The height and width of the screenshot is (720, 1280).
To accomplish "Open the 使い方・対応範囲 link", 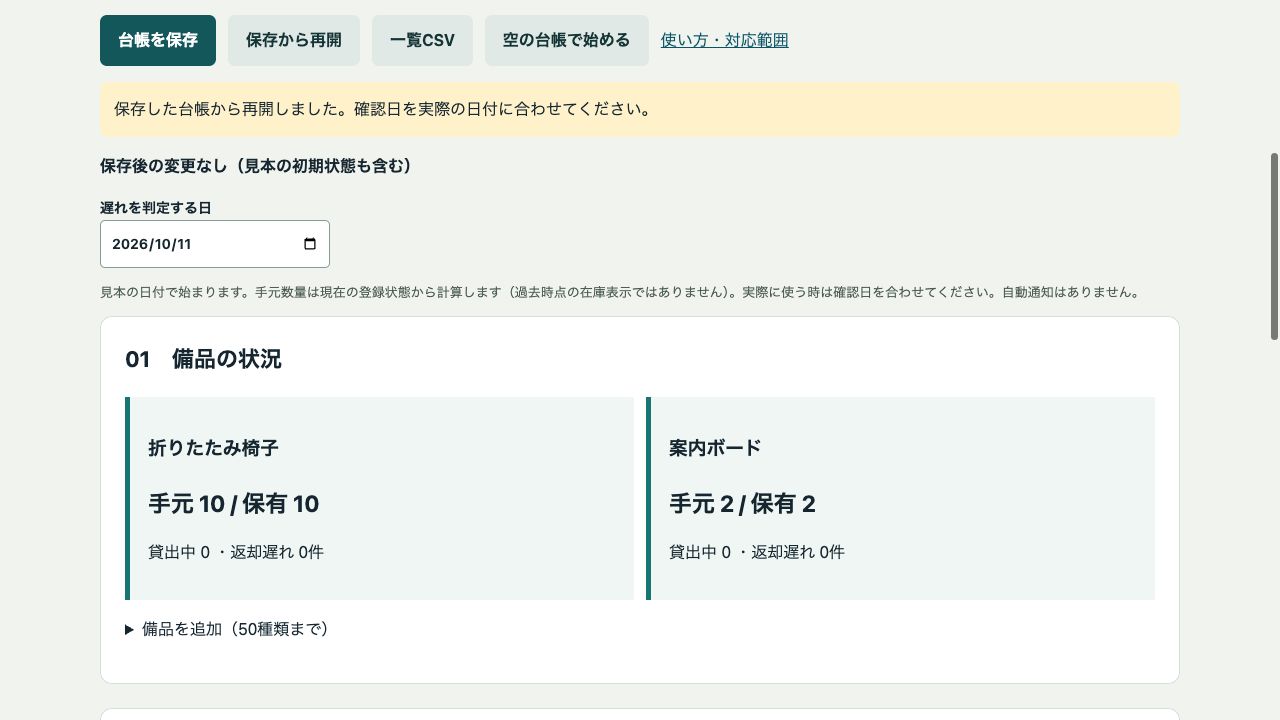I will [725, 40].
